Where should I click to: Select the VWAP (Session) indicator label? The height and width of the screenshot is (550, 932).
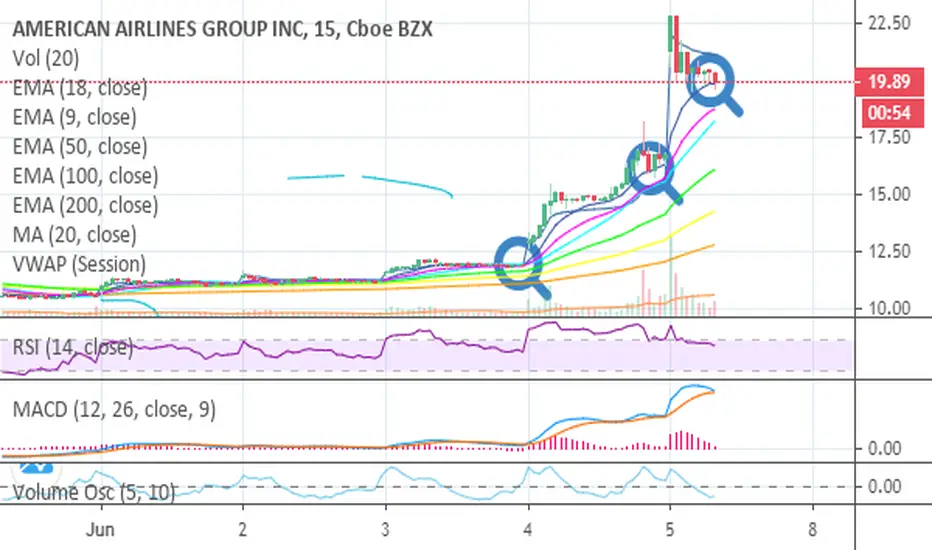(x=79, y=264)
